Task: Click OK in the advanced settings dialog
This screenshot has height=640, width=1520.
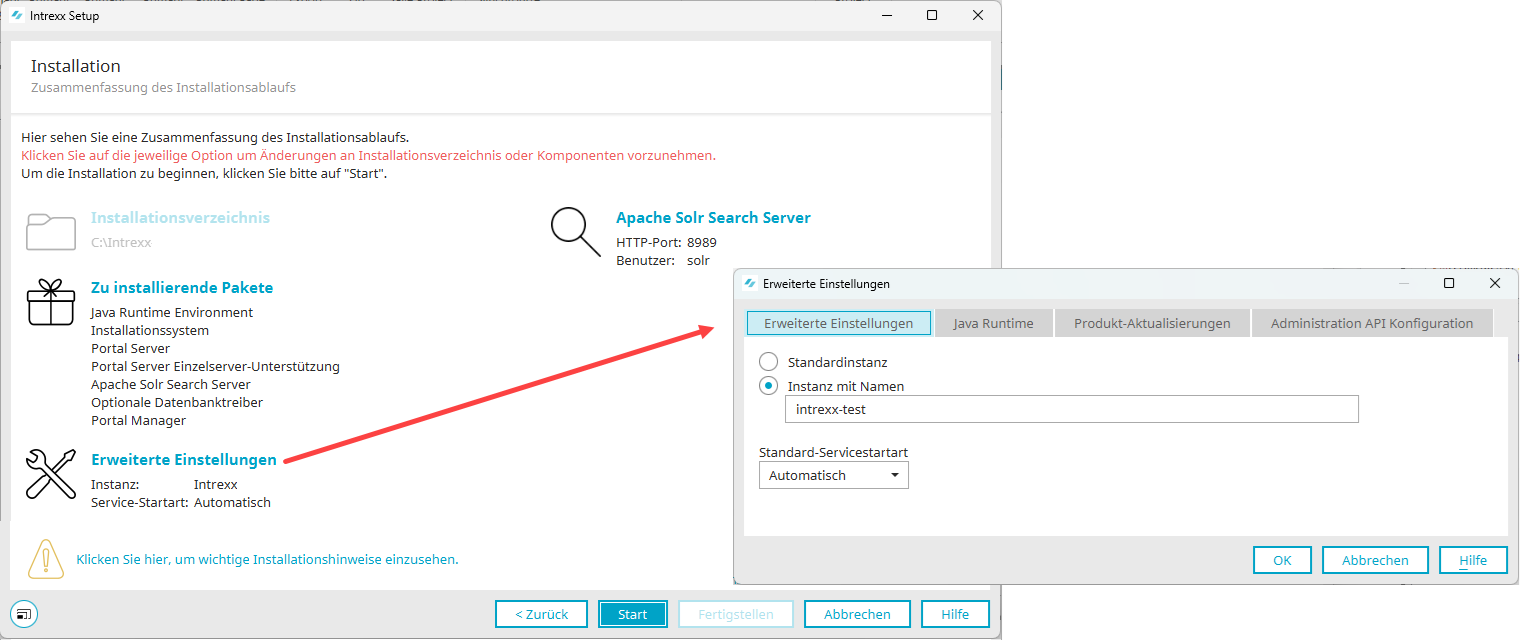Action: click(1282, 560)
